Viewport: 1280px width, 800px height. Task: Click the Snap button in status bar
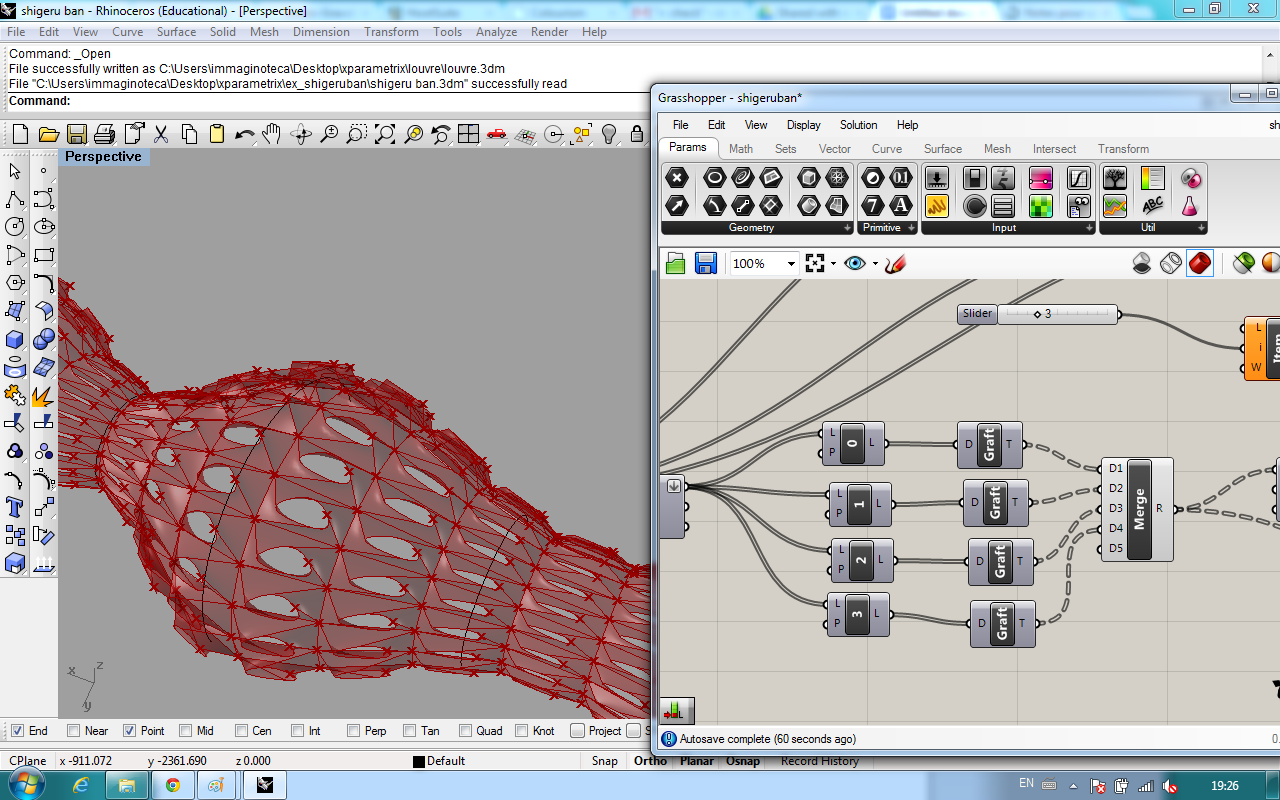[x=604, y=761]
